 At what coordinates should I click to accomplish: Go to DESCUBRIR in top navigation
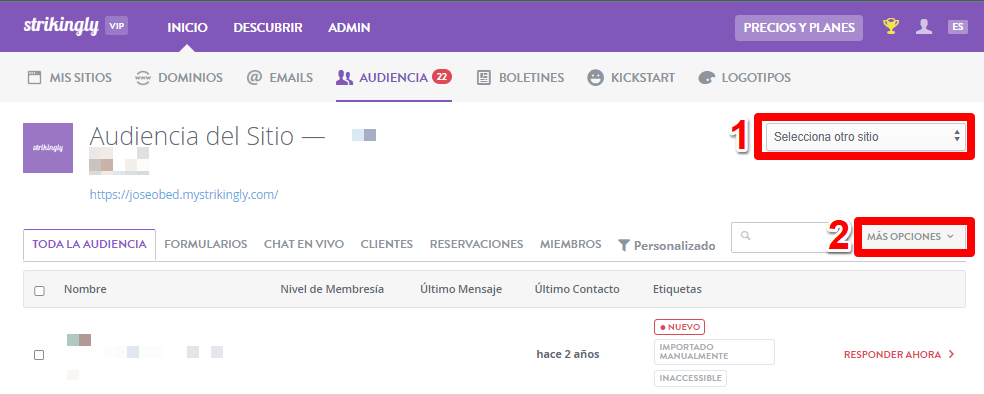coord(268,28)
